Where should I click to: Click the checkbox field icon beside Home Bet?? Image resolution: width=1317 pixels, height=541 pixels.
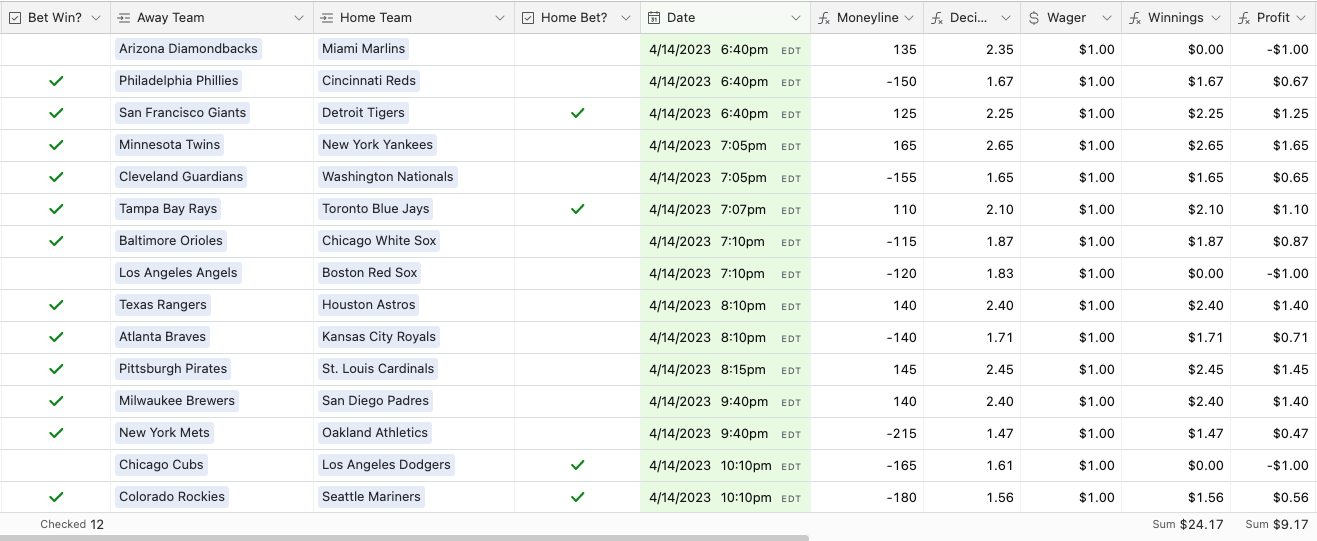(x=528, y=18)
